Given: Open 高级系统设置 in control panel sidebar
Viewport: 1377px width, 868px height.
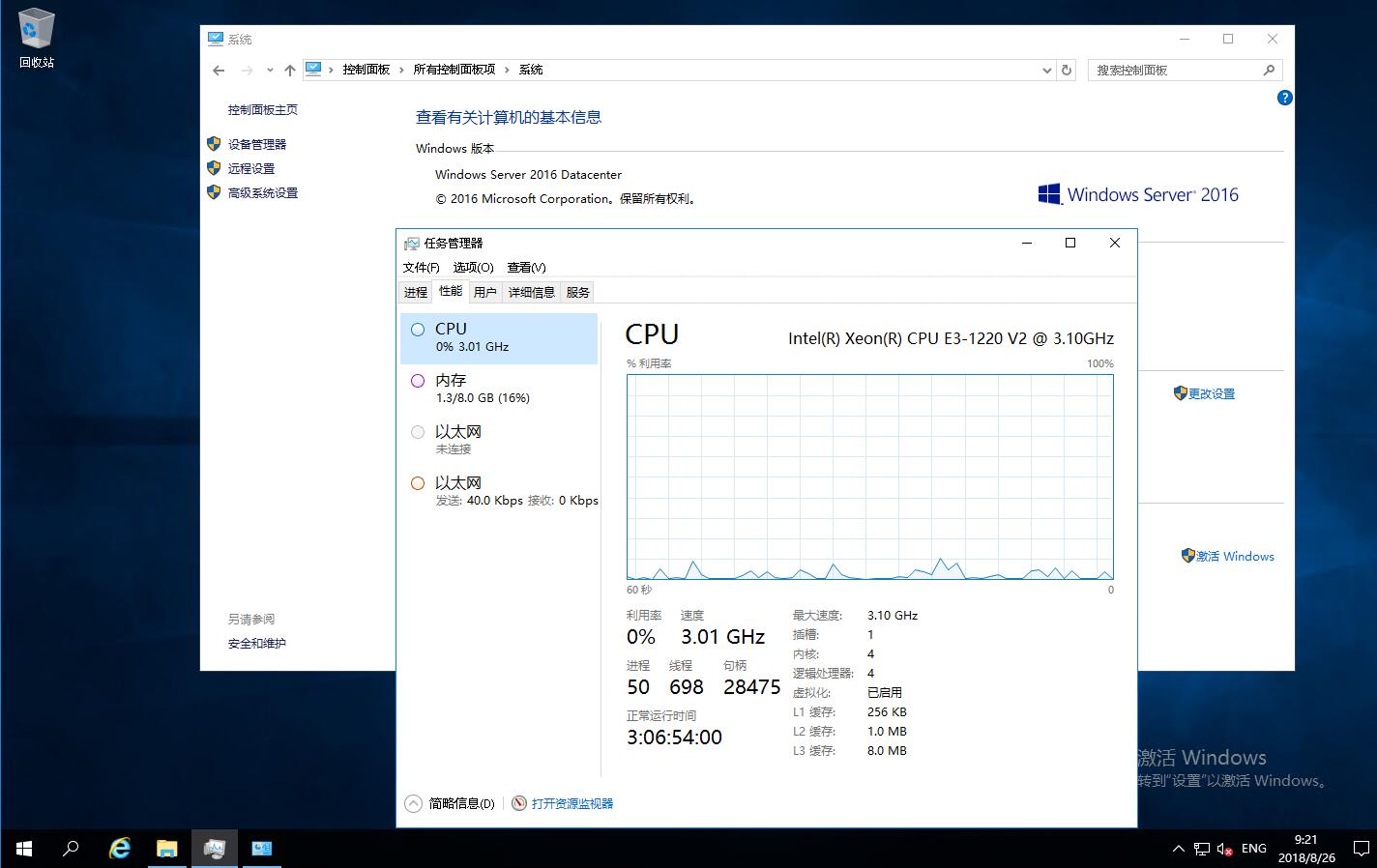Looking at the screenshot, I should (263, 192).
